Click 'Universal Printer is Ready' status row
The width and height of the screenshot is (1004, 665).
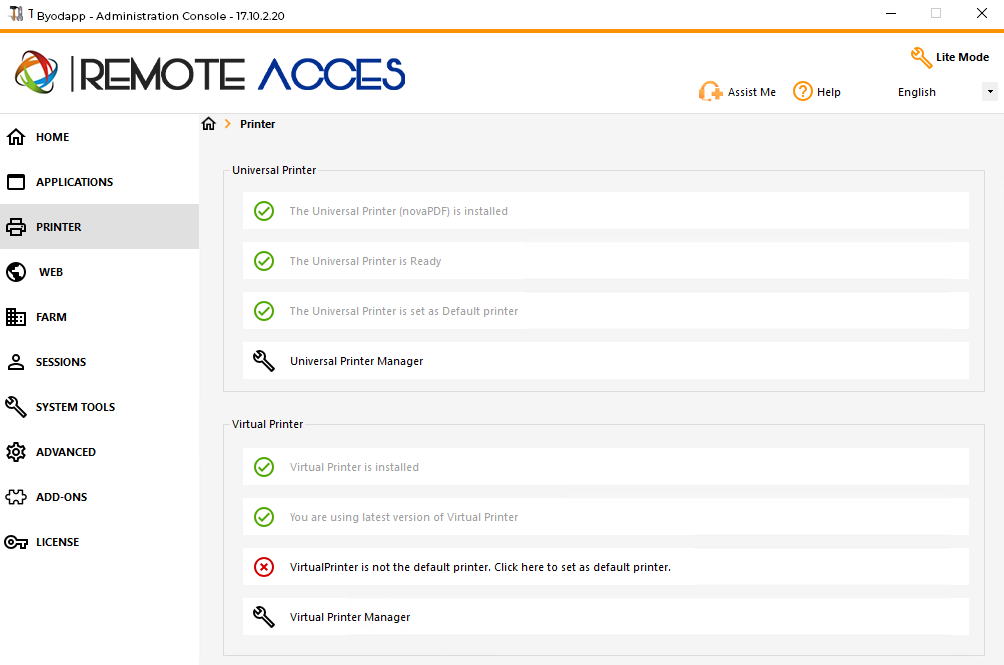(366, 261)
